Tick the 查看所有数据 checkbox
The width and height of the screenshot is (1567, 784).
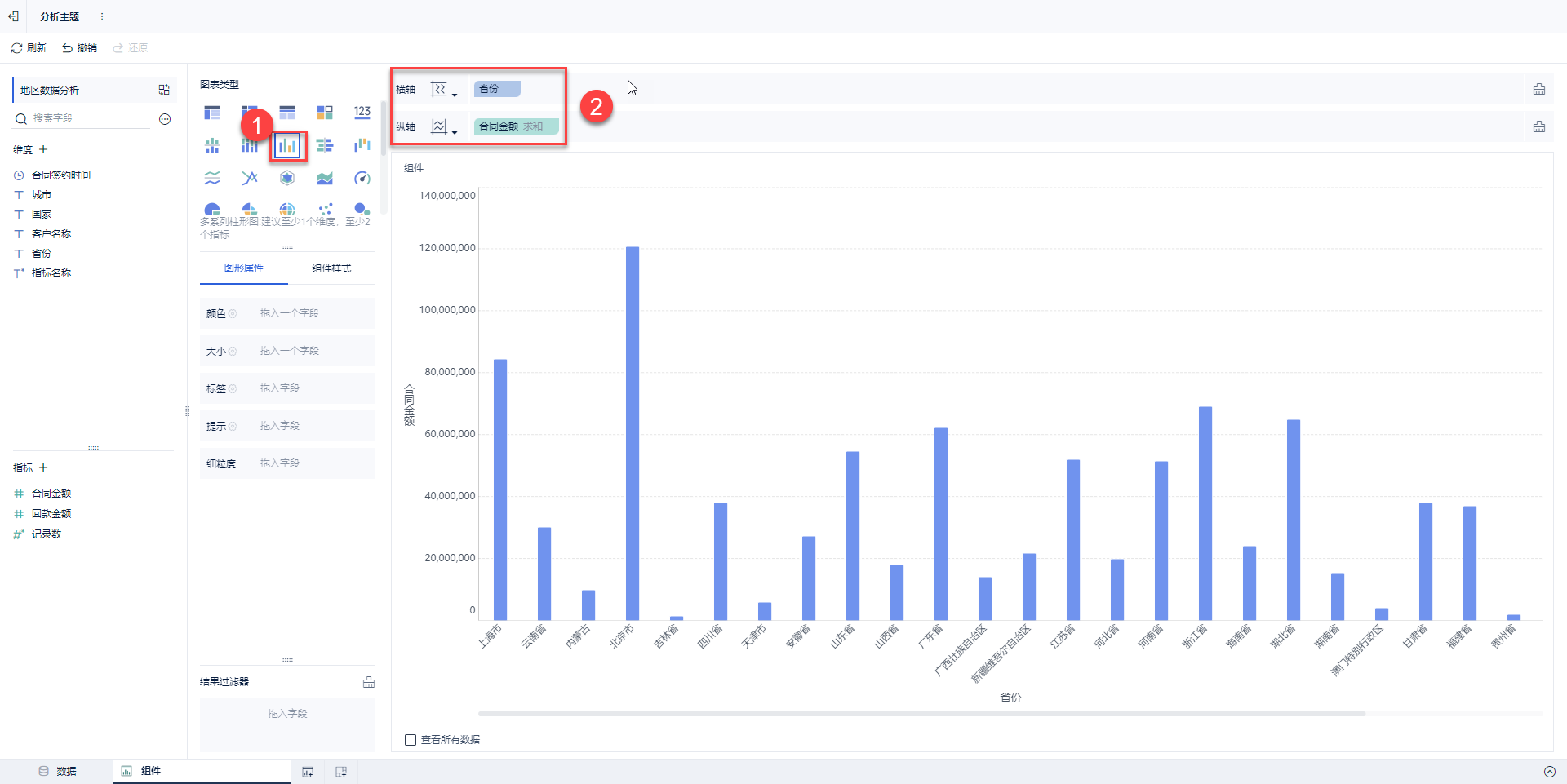[x=411, y=740]
